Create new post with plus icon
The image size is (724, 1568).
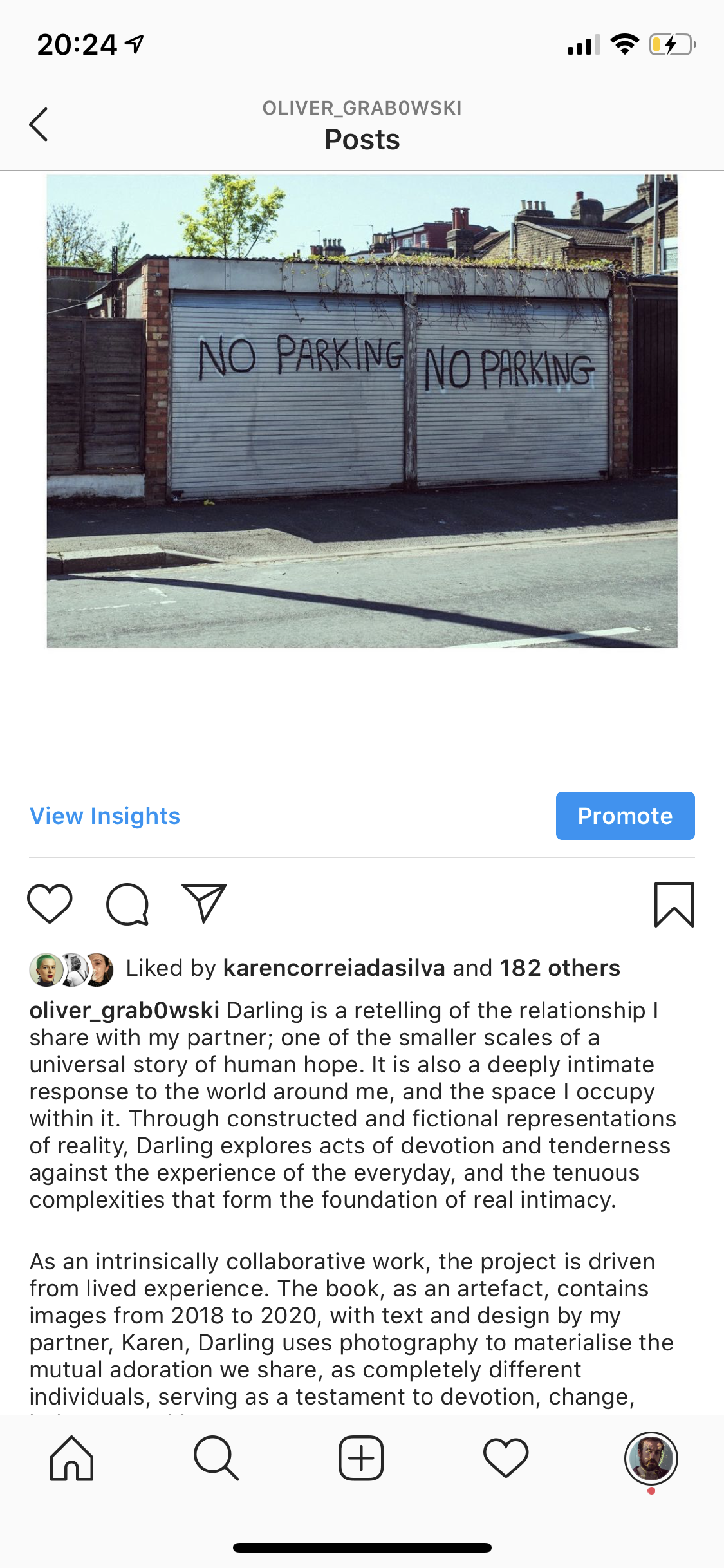(361, 1459)
